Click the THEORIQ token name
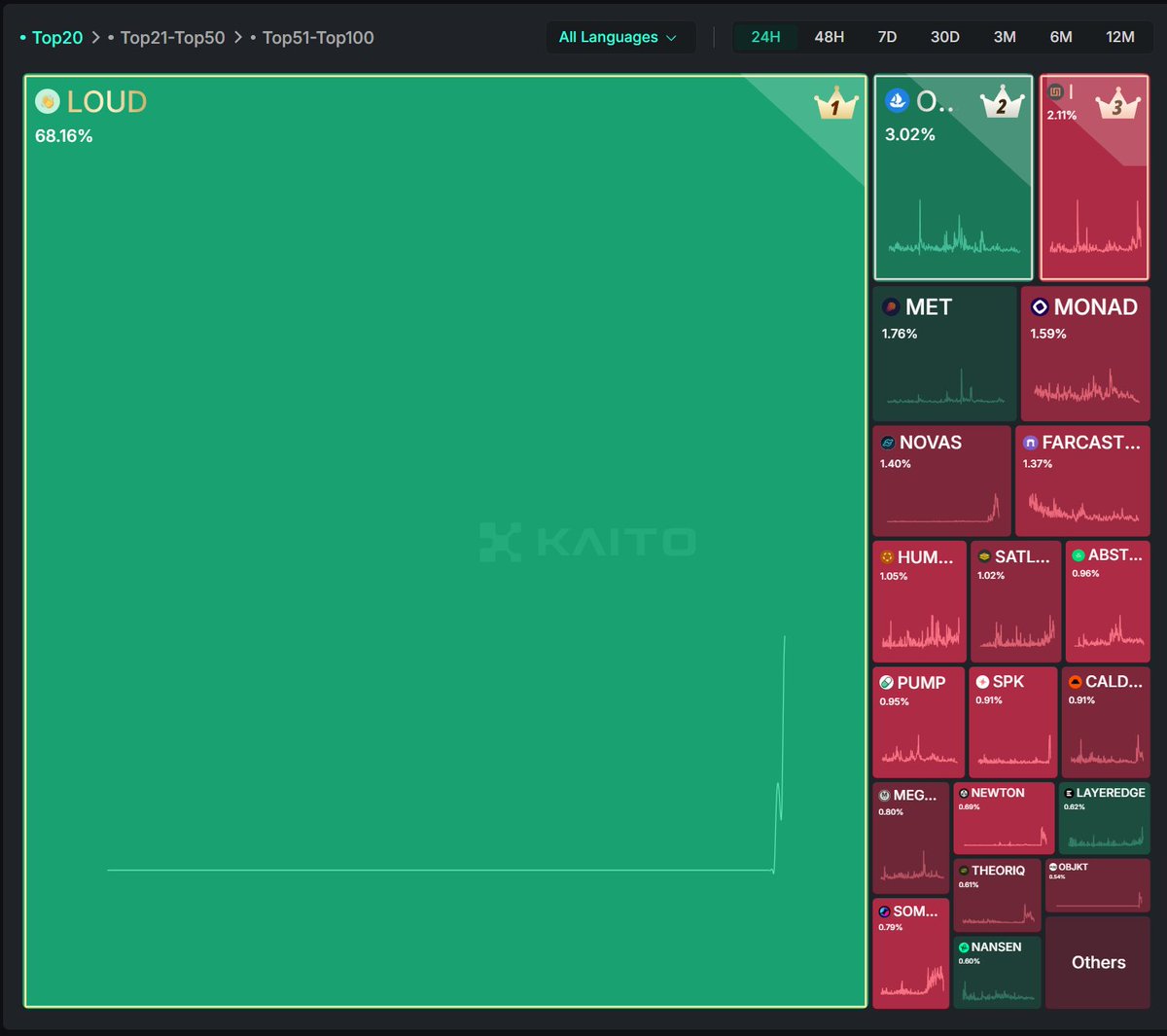 pos(998,871)
